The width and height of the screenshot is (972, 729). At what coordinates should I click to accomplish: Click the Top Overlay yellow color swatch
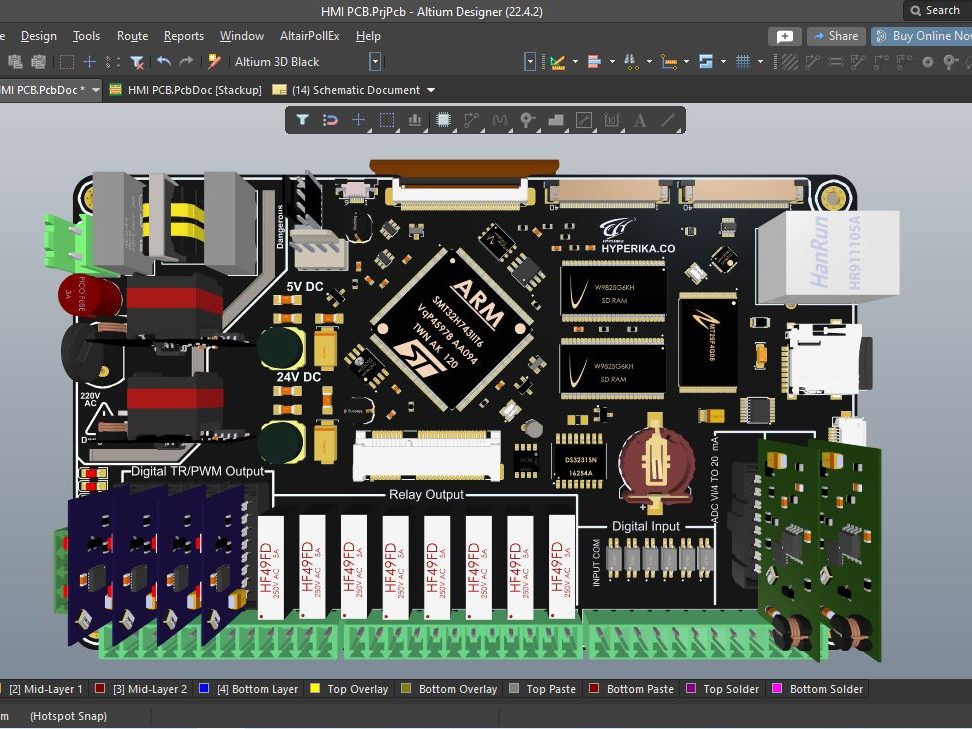click(x=314, y=688)
